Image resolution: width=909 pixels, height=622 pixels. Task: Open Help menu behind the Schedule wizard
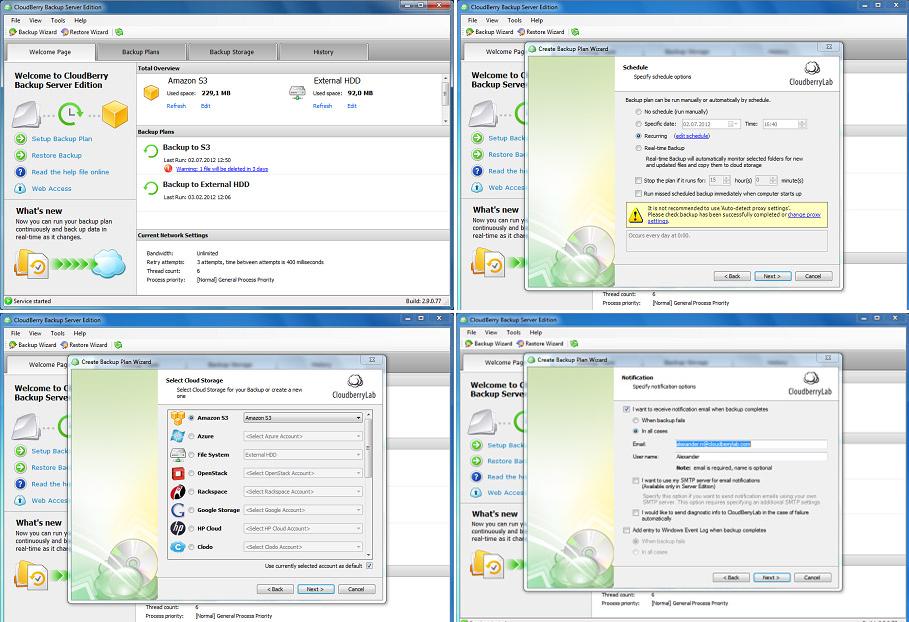537,20
